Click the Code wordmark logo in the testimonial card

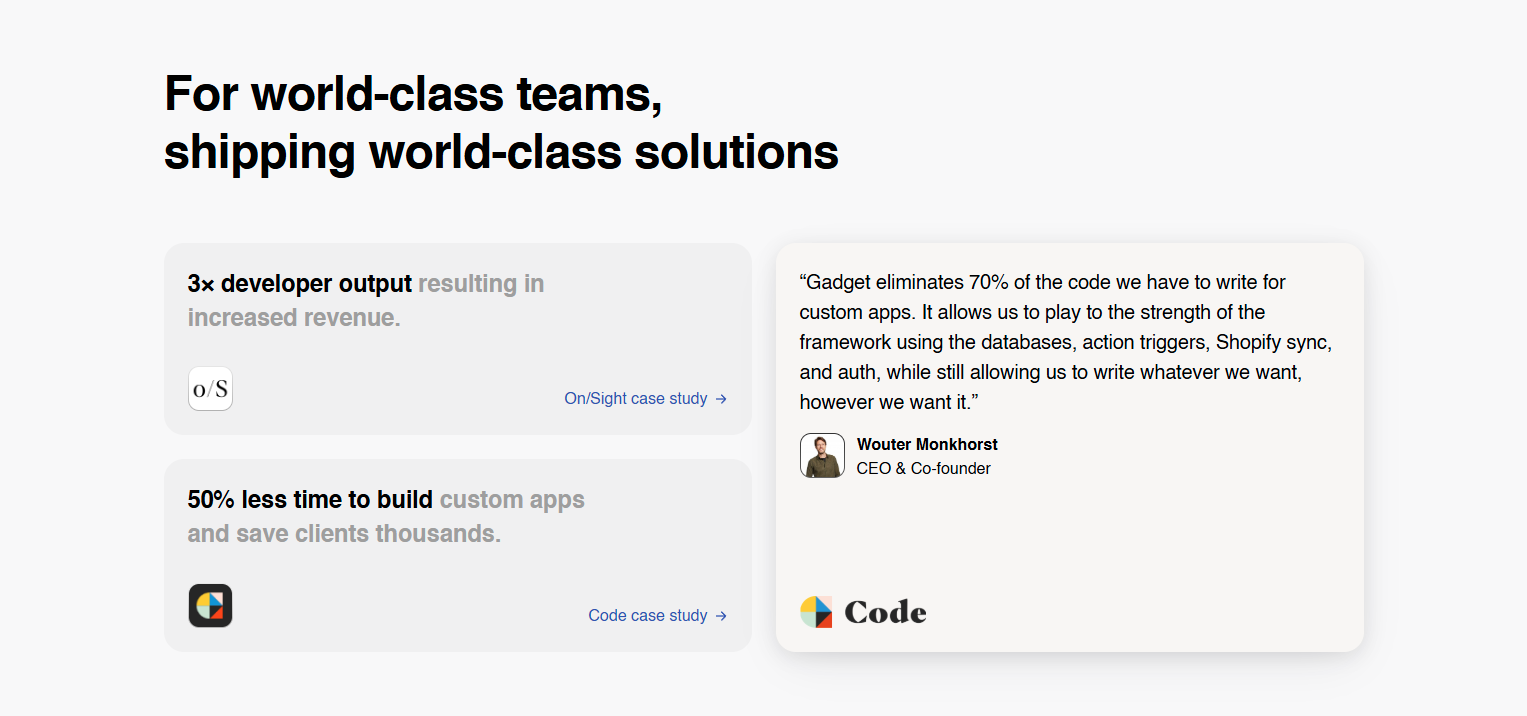(885, 611)
